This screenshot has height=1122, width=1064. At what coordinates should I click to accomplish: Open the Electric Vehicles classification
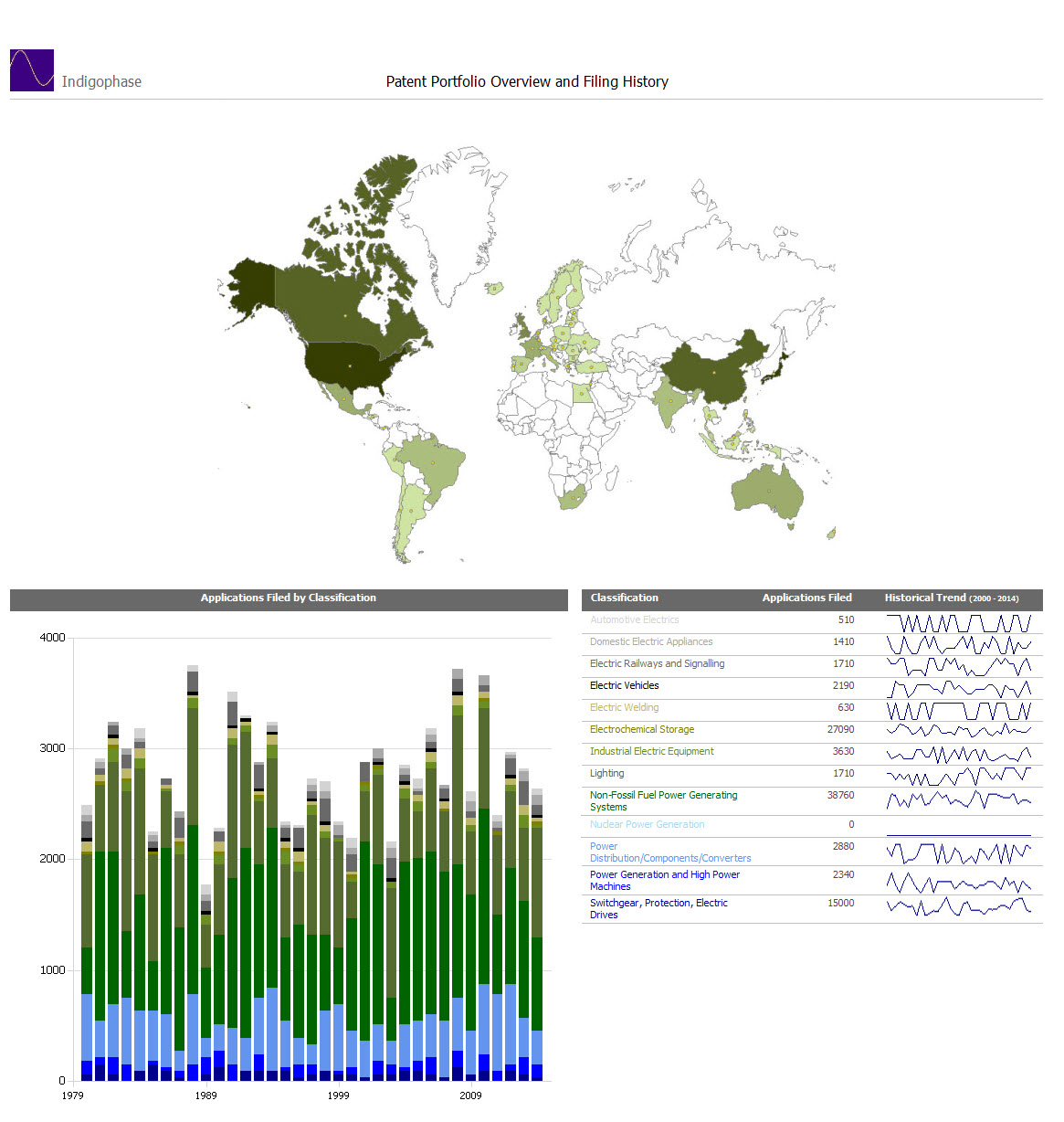pos(624,685)
